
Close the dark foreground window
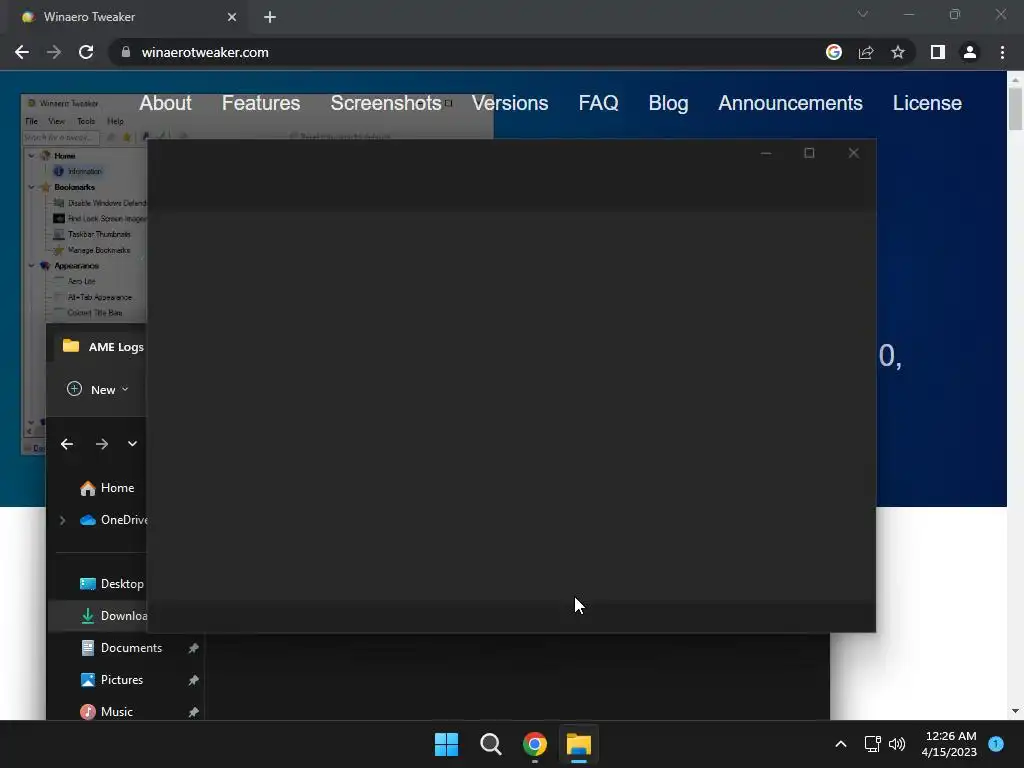[x=854, y=153]
